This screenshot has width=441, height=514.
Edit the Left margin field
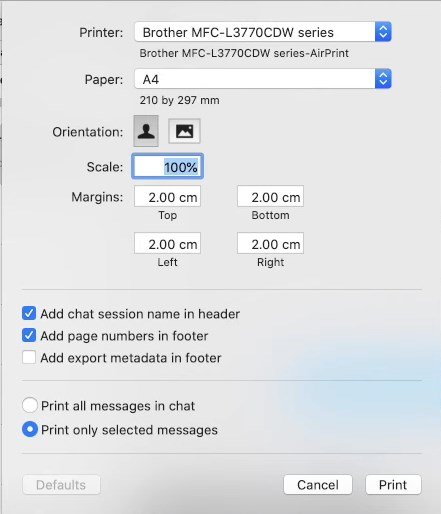click(167, 244)
